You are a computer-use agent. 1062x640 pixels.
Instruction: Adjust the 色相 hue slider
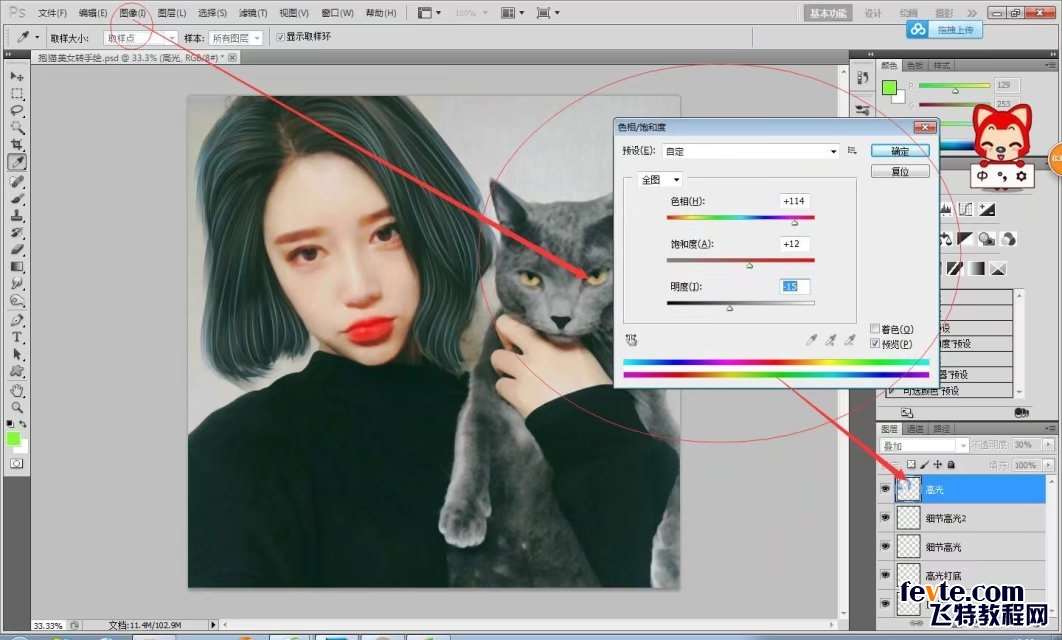tap(794, 221)
